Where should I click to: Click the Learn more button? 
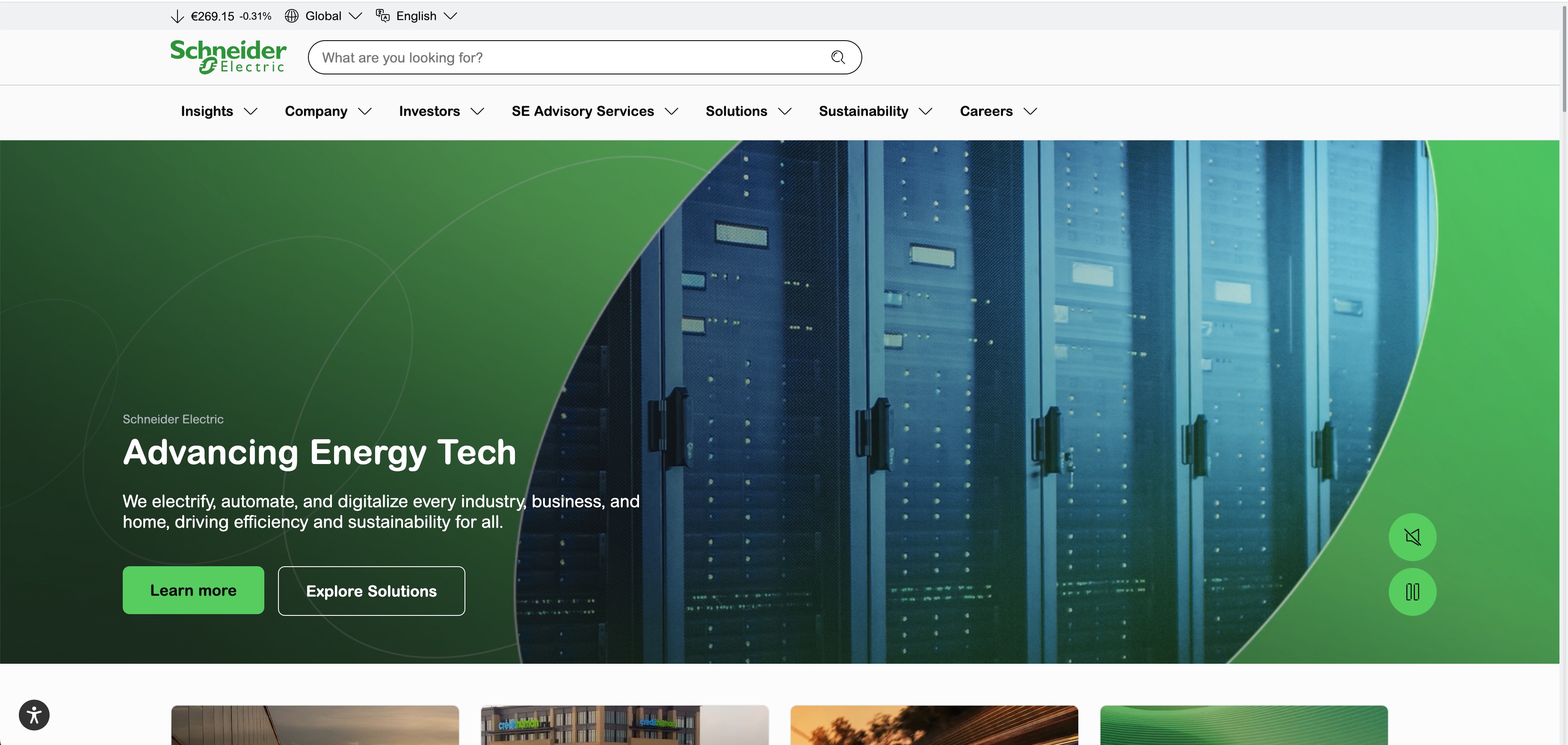(193, 591)
